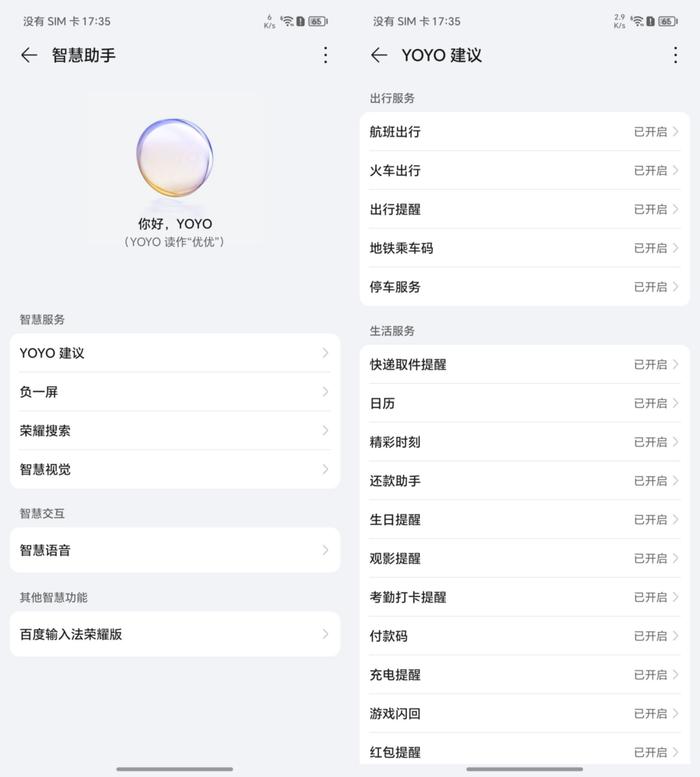Click Wi-Fi icon in right status bar
The image size is (700, 777).
638,21
